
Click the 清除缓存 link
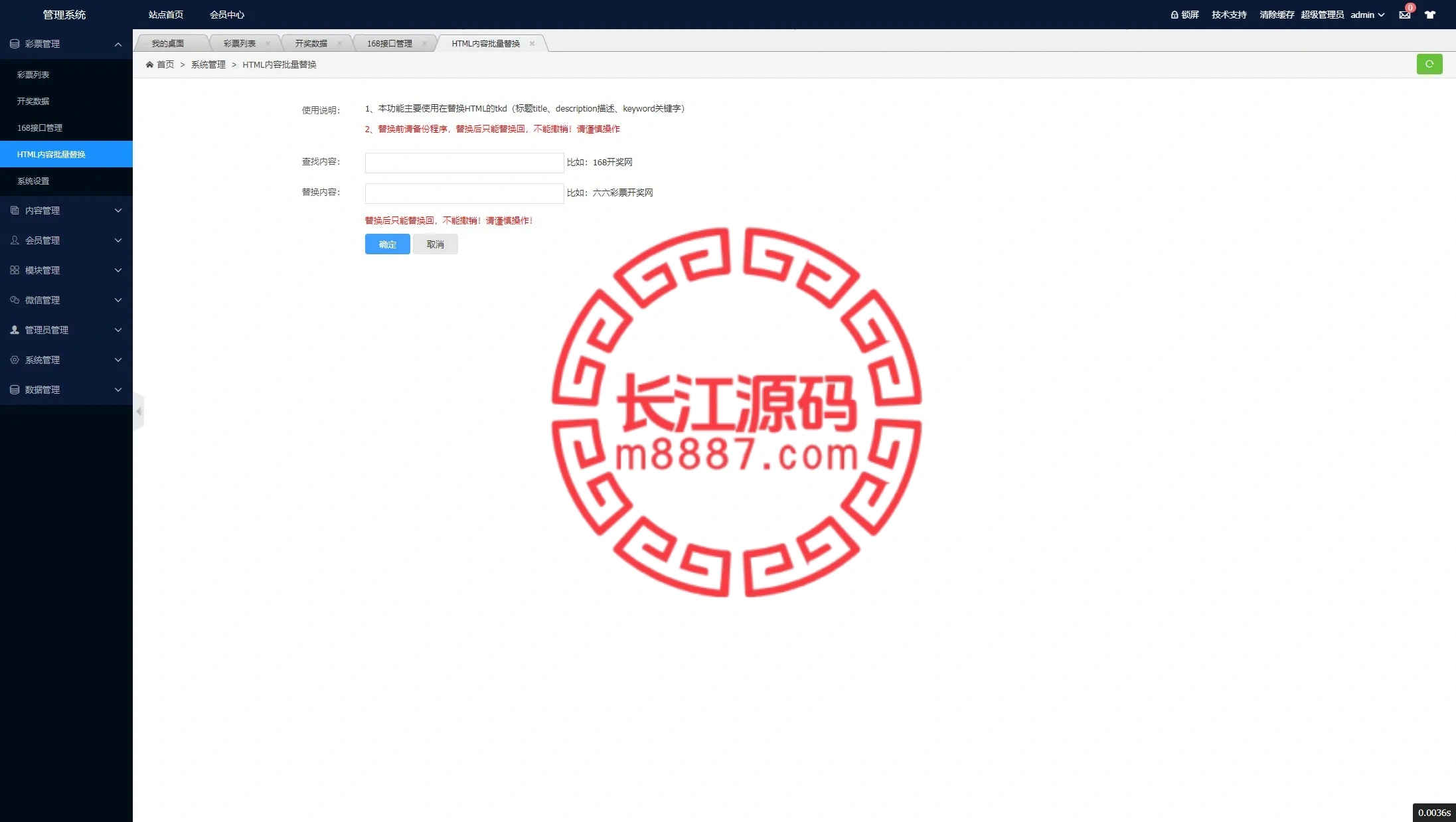point(1277,15)
